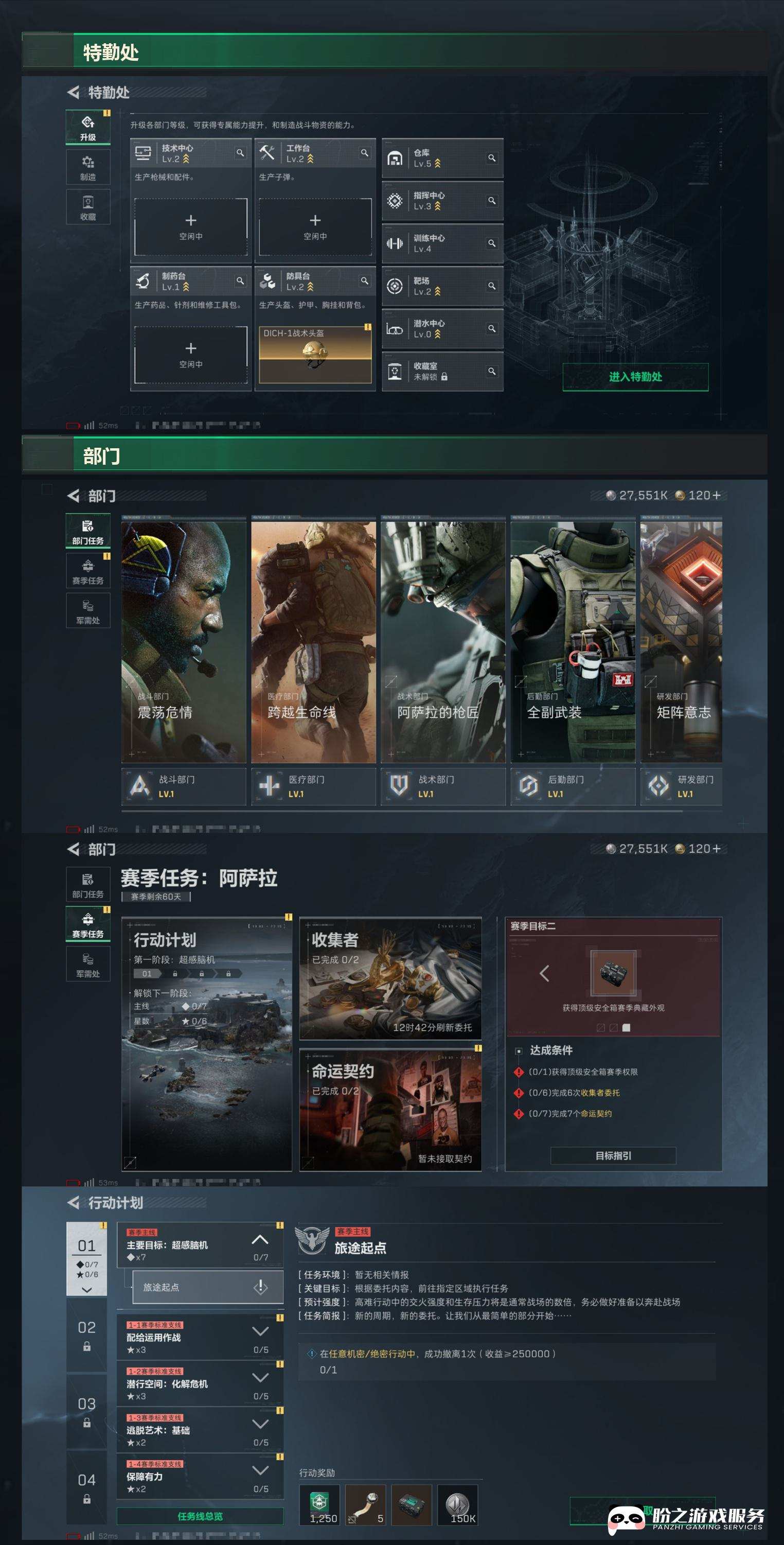
Task: Open the magnifier on 收藏室 row
Action: pos(491,371)
